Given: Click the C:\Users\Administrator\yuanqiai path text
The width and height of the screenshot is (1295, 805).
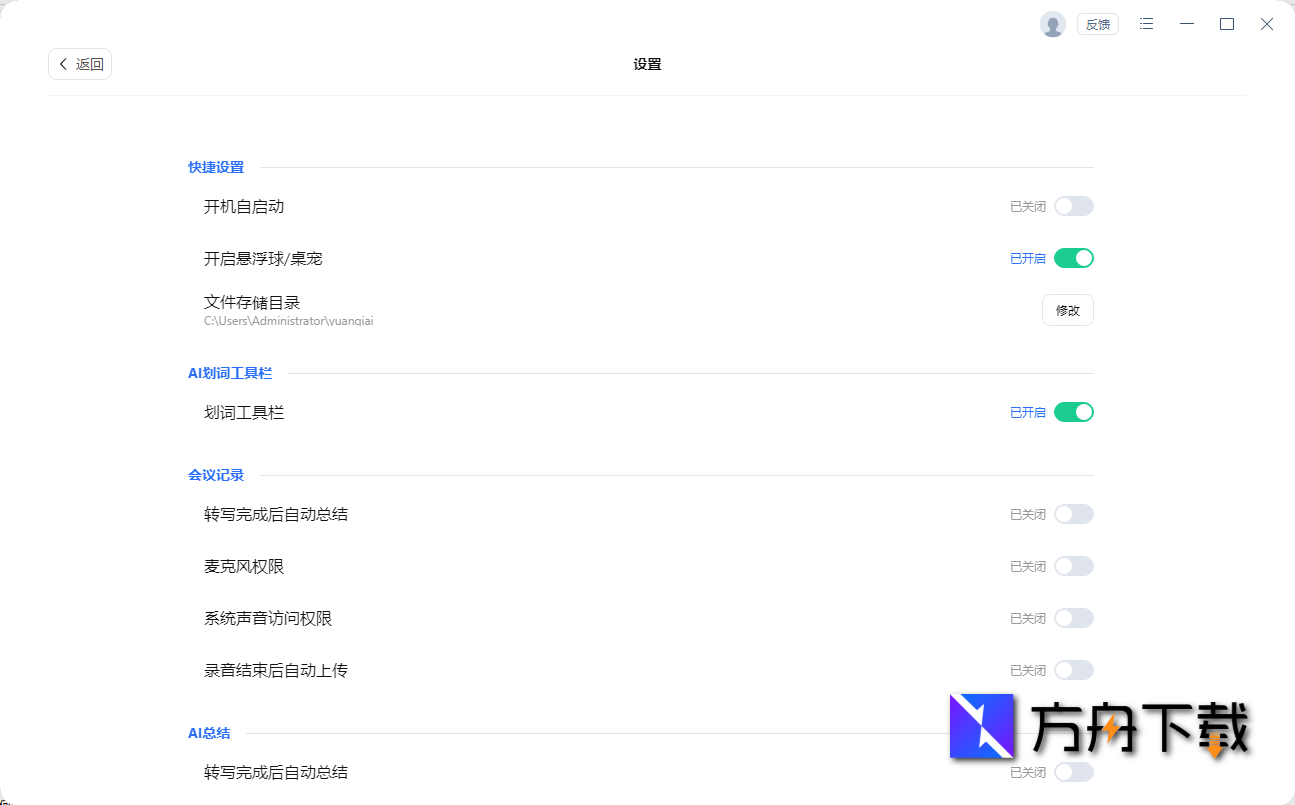Looking at the screenshot, I should pos(288,320).
